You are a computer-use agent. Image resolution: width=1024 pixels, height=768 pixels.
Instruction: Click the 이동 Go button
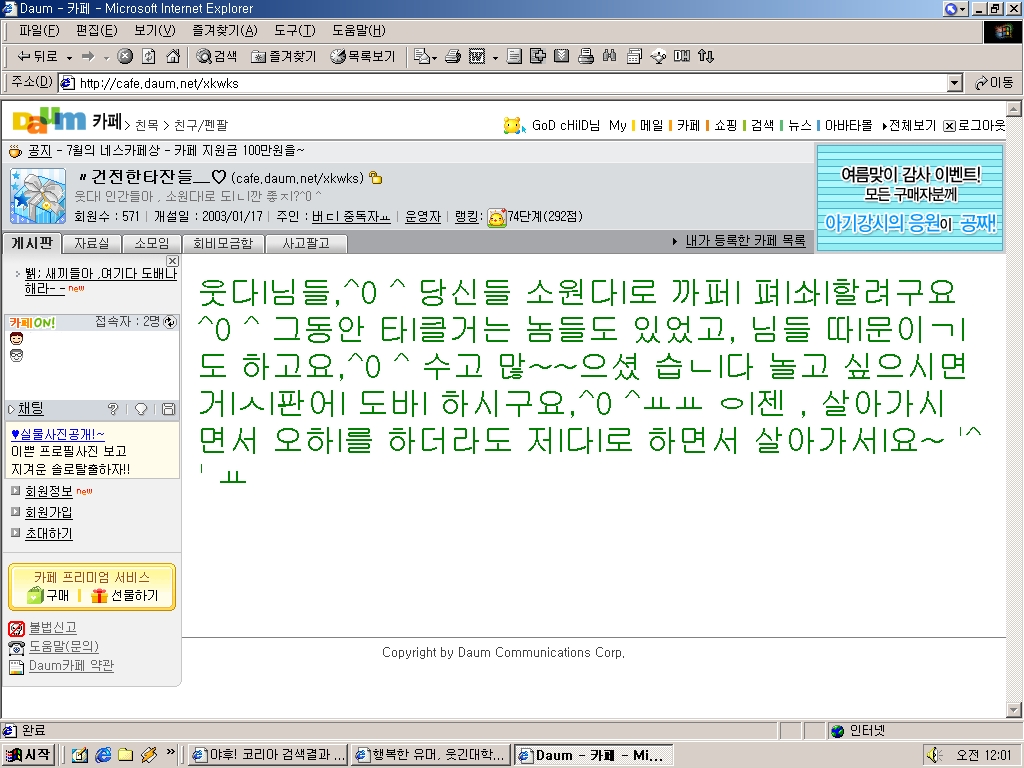pos(994,83)
